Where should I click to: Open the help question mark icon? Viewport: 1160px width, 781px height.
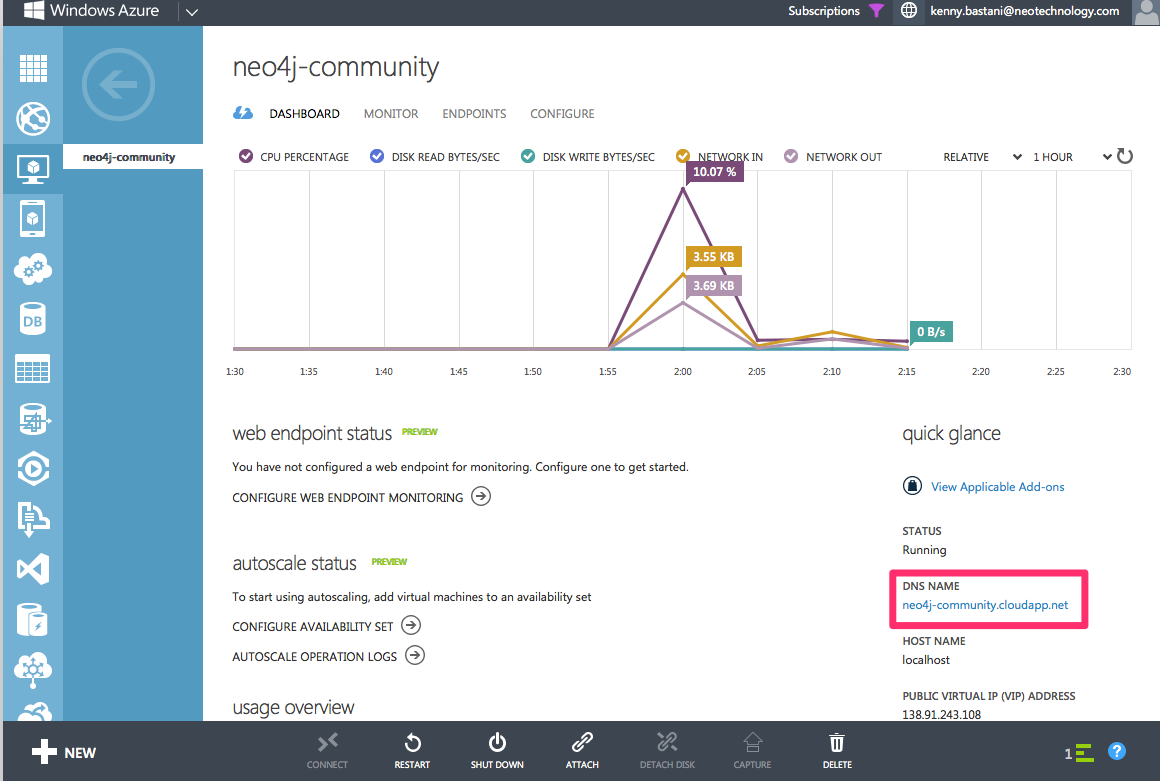click(x=1117, y=751)
